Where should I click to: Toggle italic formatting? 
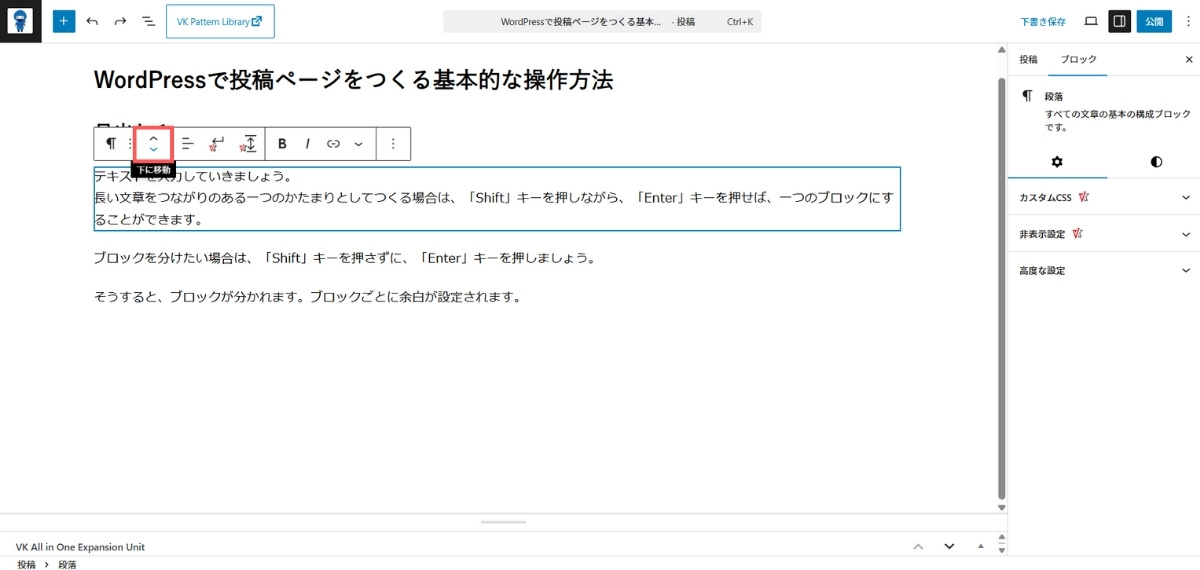click(x=308, y=144)
